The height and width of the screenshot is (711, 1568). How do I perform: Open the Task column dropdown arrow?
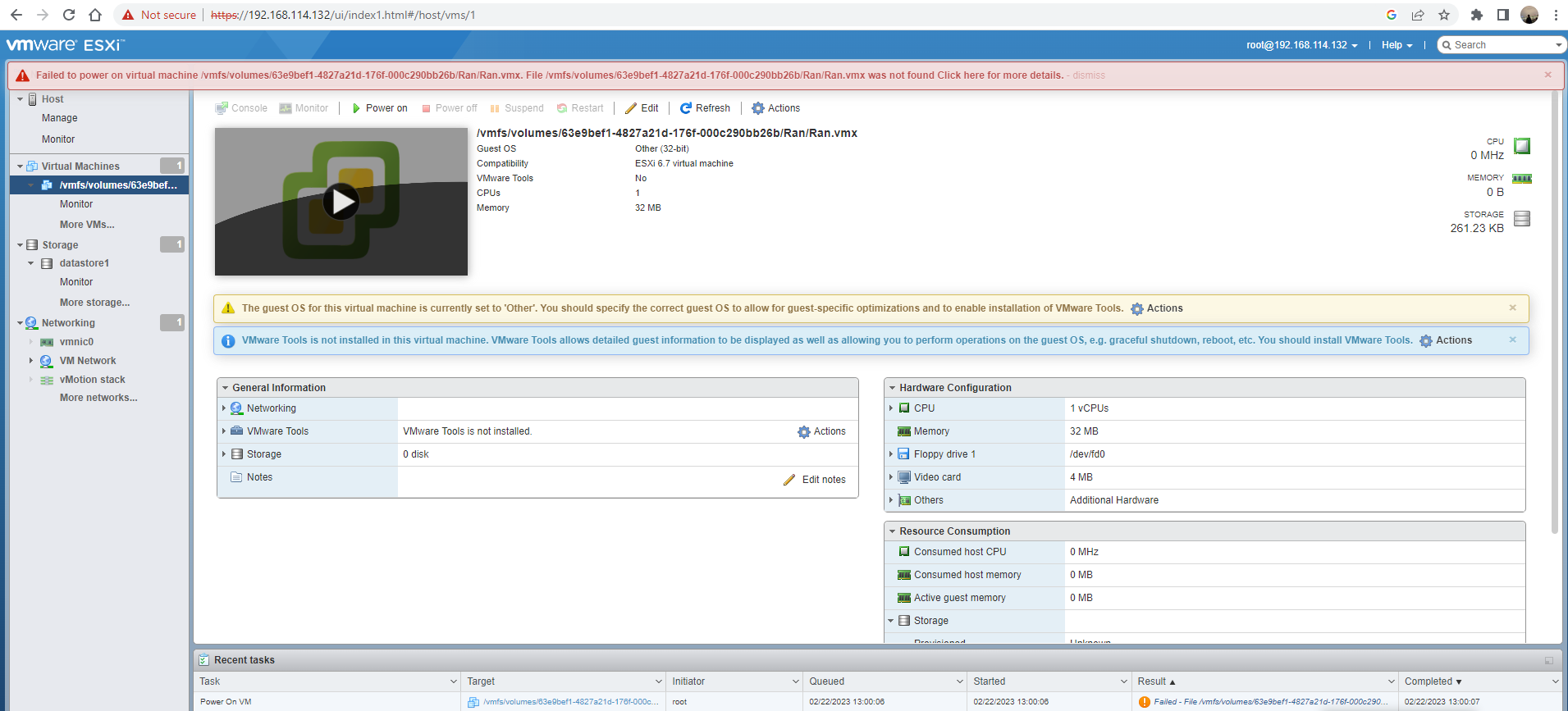coord(453,681)
